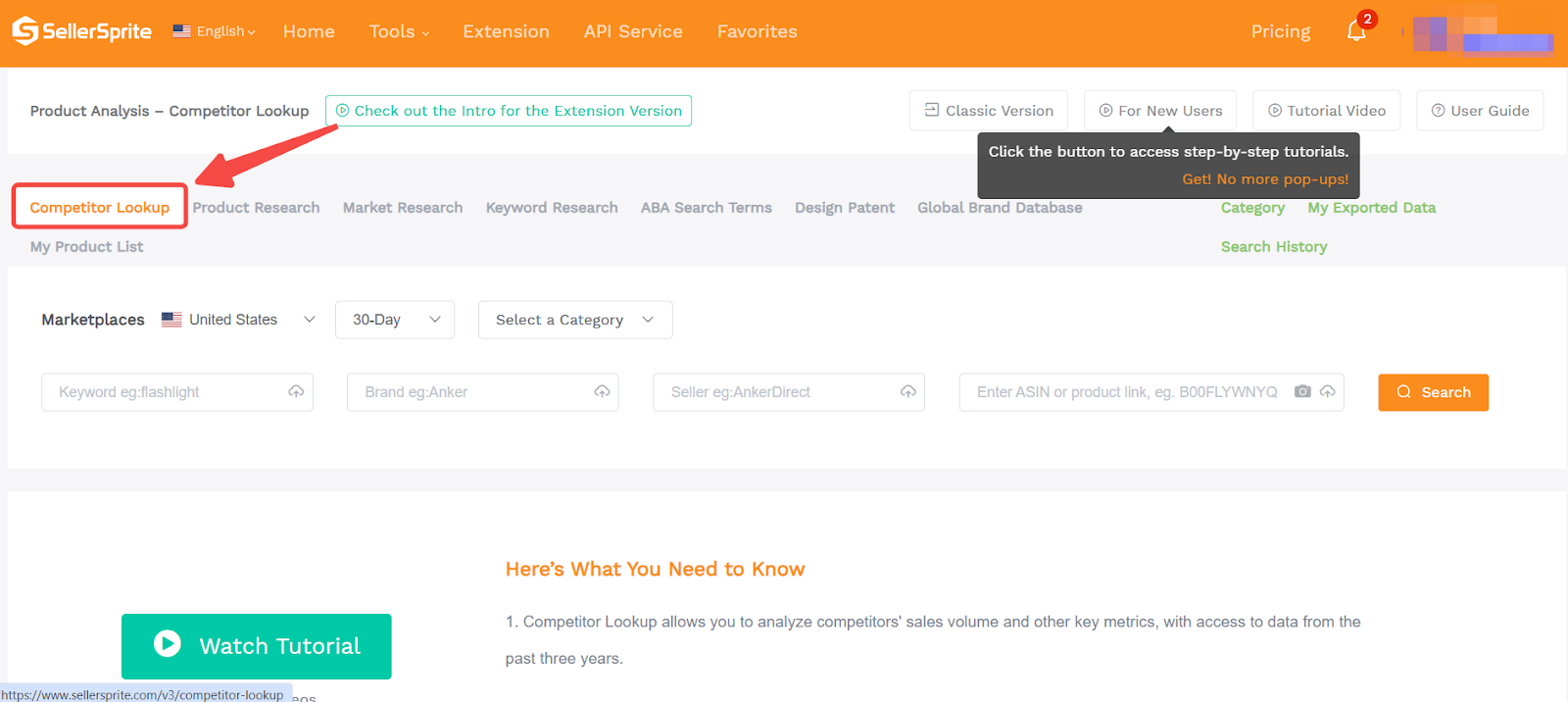Click upload icon in ASIN field
This screenshot has height=702, width=1568.
(x=1328, y=392)
